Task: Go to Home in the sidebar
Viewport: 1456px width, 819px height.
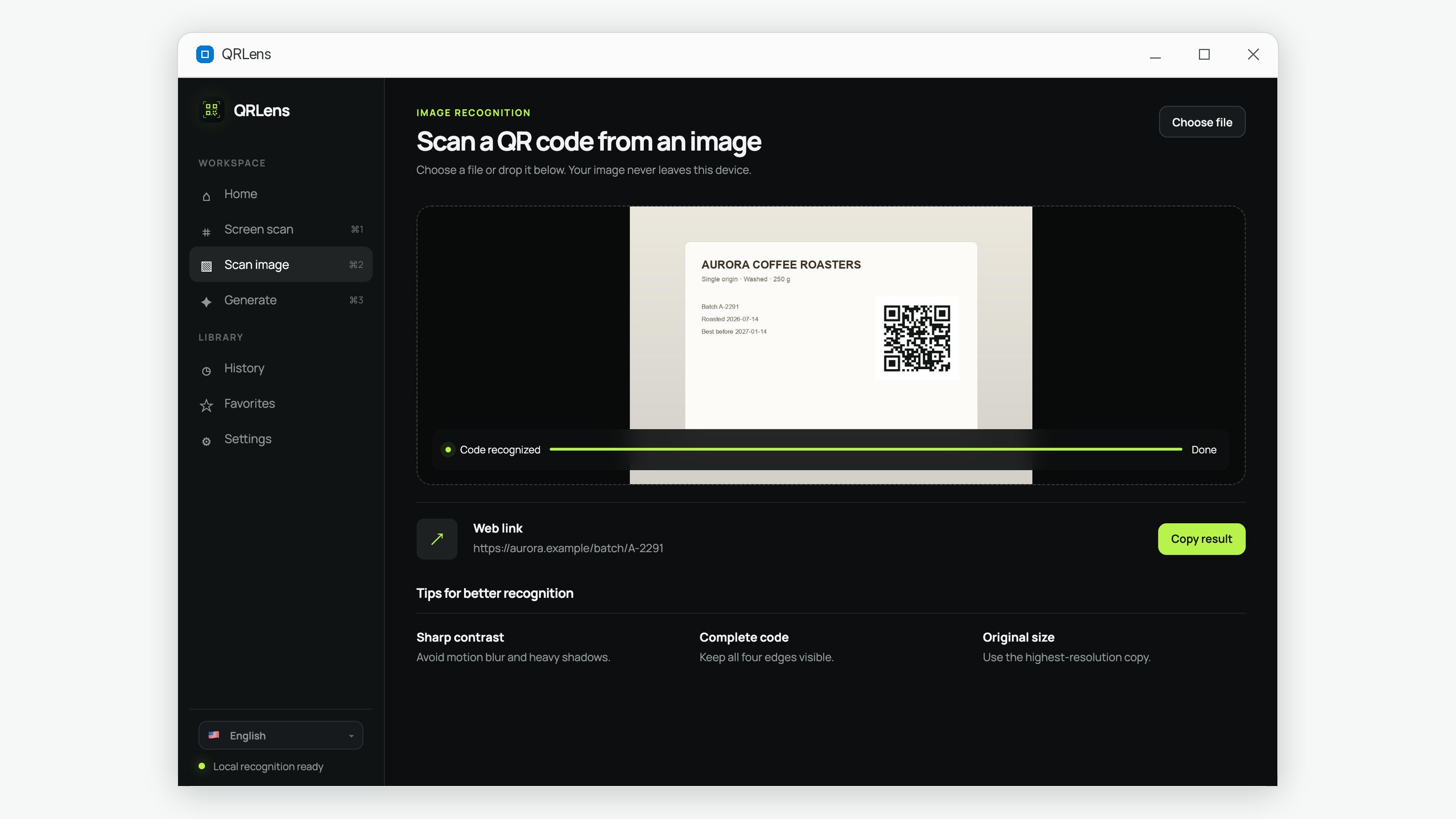Action: point(281,194)
